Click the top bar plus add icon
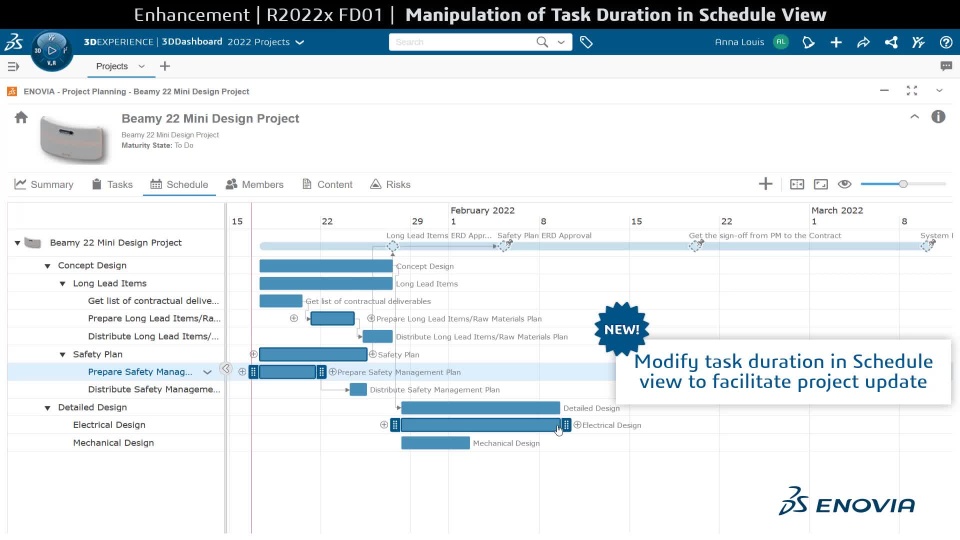This screenshot has height=540, width=960. [x=836, y=42]
